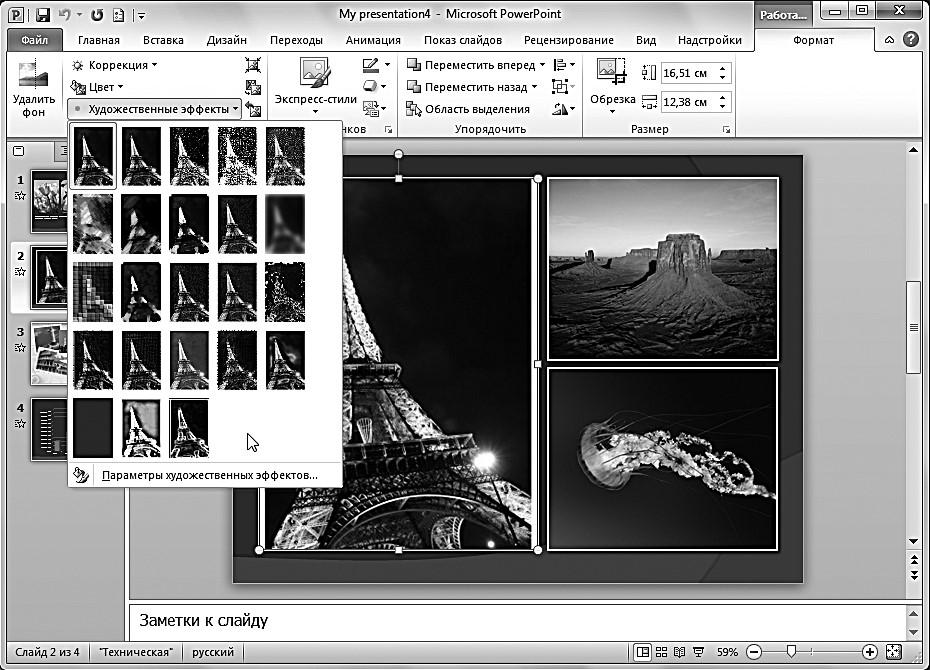Switch to the Дизайн tab
The width and height of the screenshot is (930, 670).
[x=227, y=40]
